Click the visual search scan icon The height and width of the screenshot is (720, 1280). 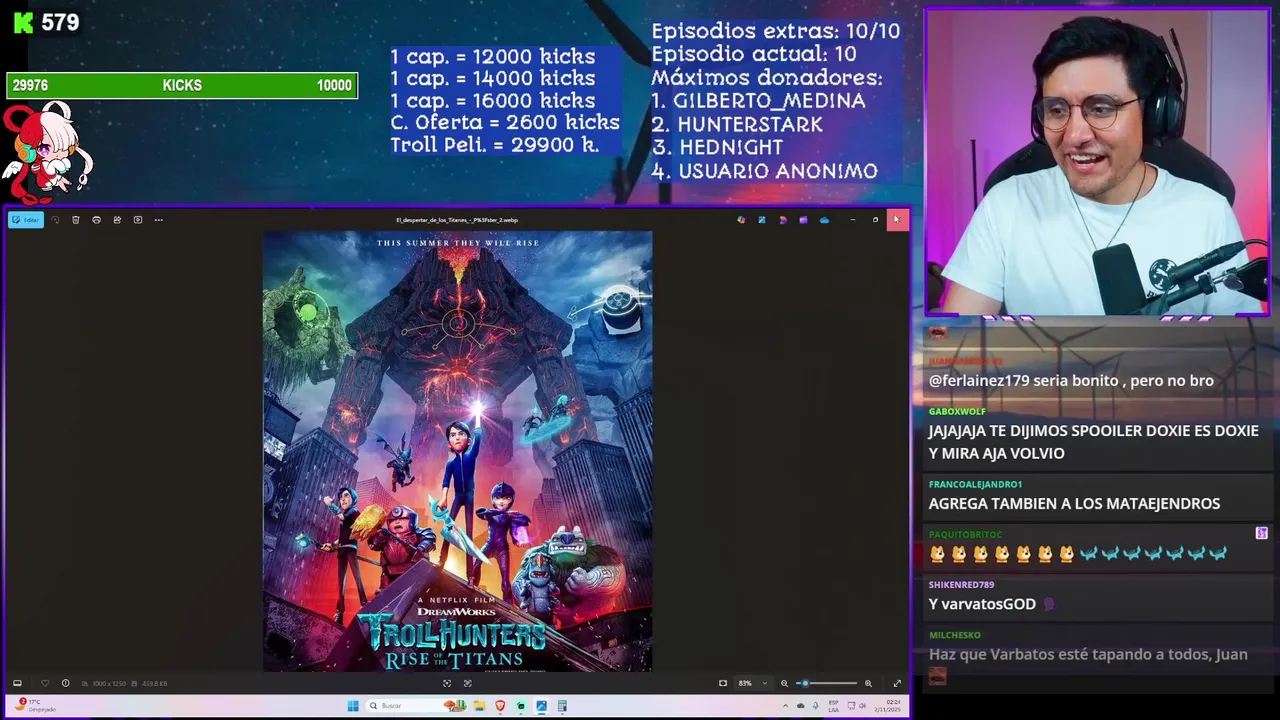pyautogui.click(x=447, y=683)
